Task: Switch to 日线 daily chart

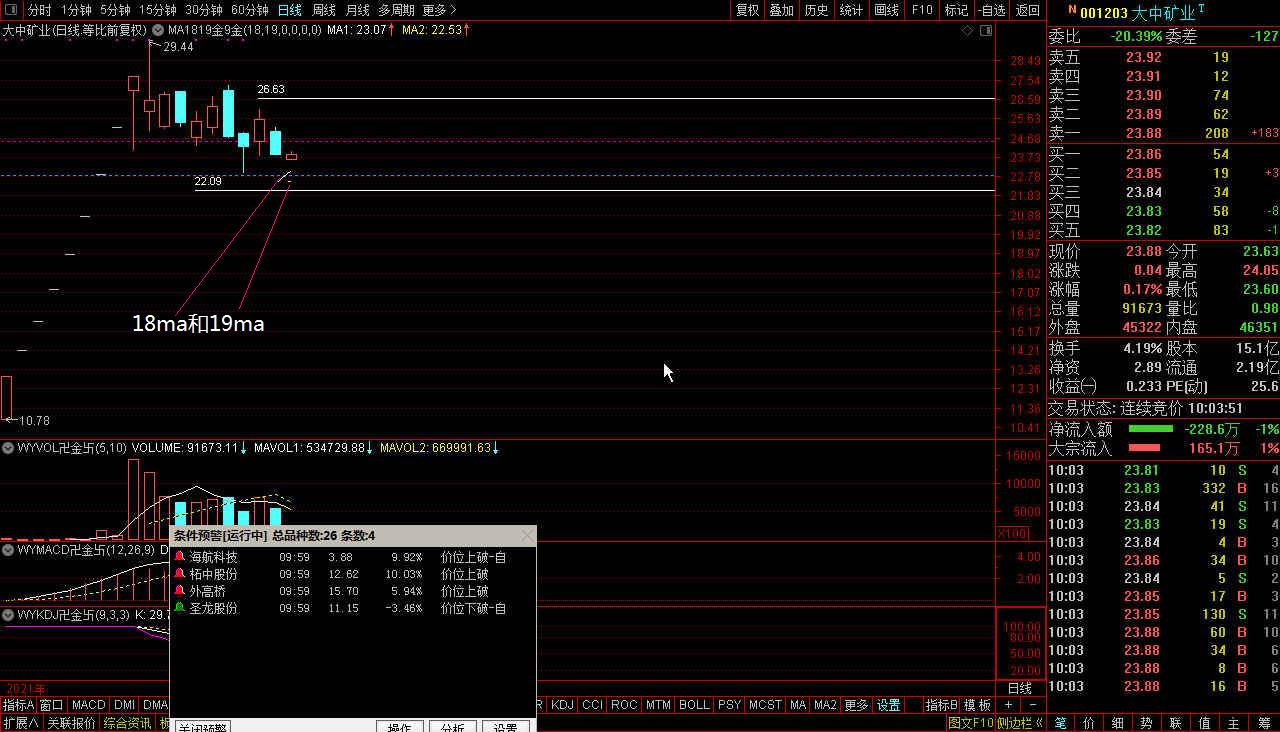Action: [x=289, y=10]
